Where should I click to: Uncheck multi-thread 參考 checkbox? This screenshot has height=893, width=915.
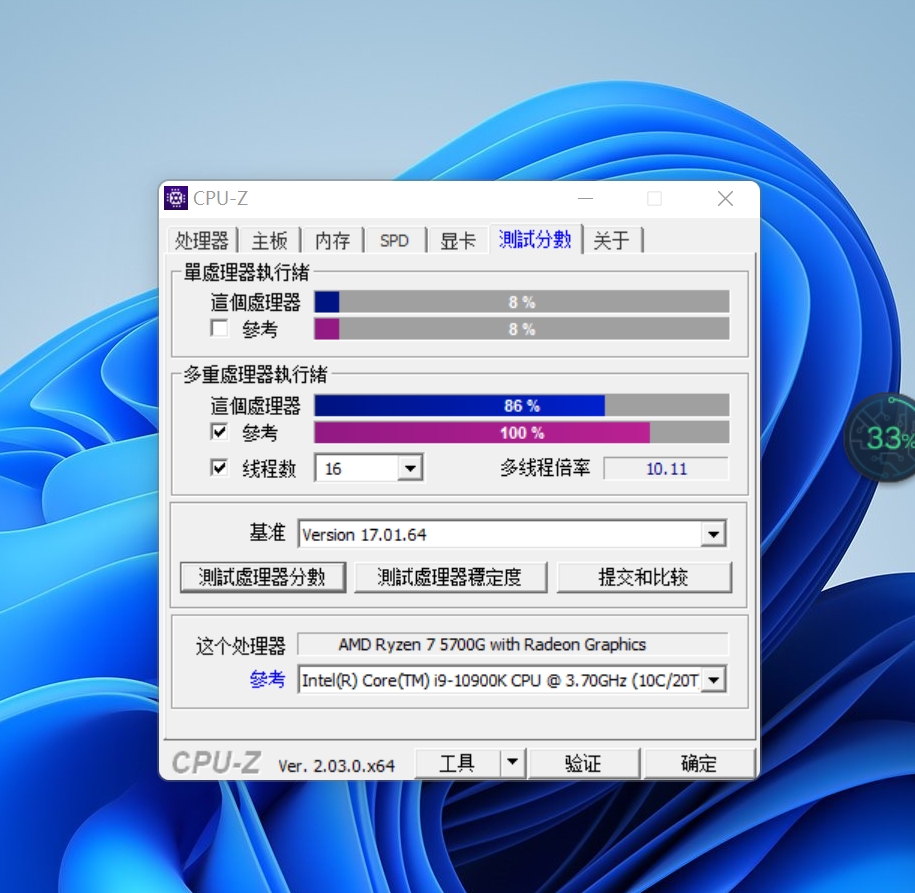pos(219,432)
